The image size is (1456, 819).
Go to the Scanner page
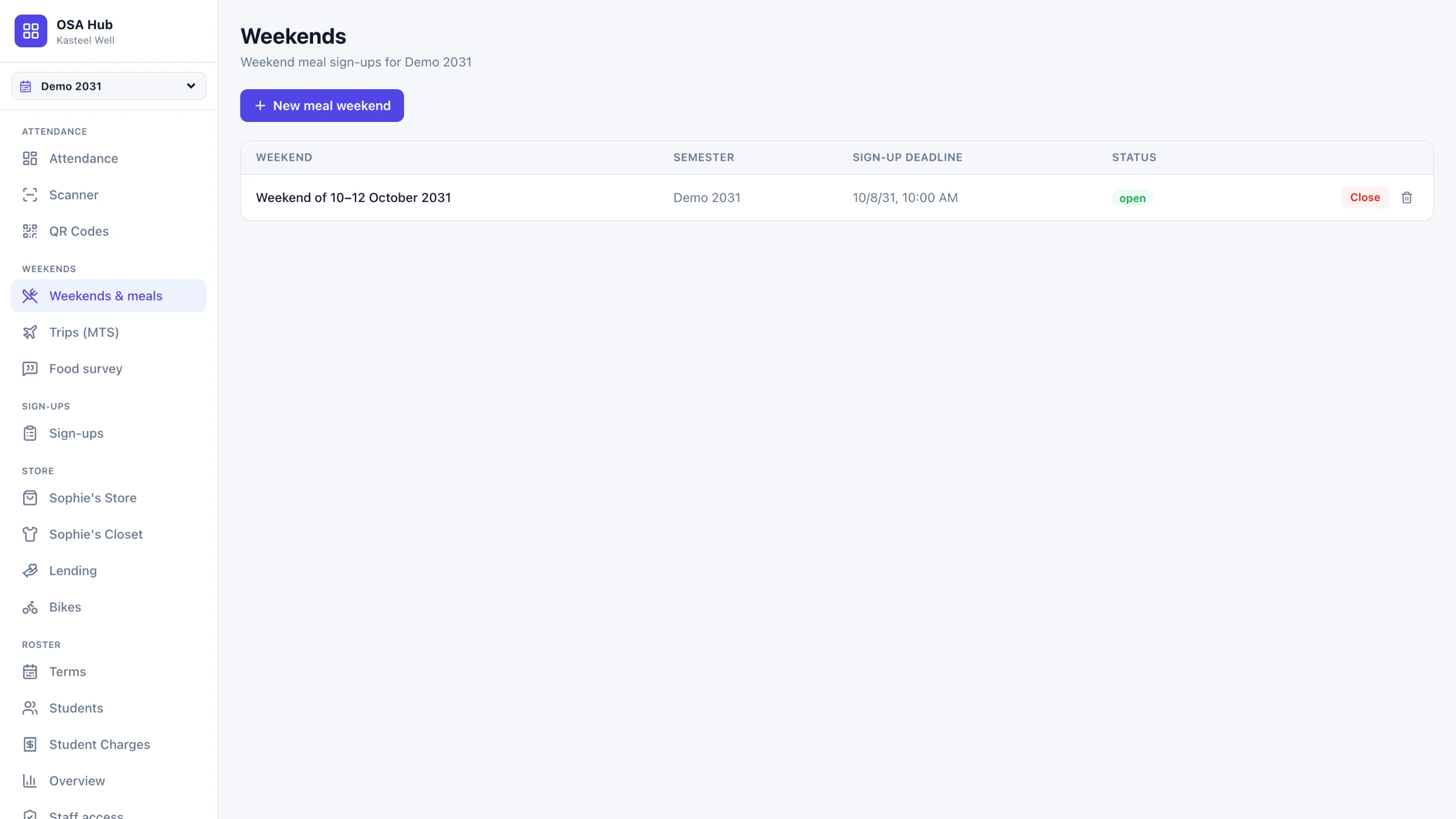[109, 195]
